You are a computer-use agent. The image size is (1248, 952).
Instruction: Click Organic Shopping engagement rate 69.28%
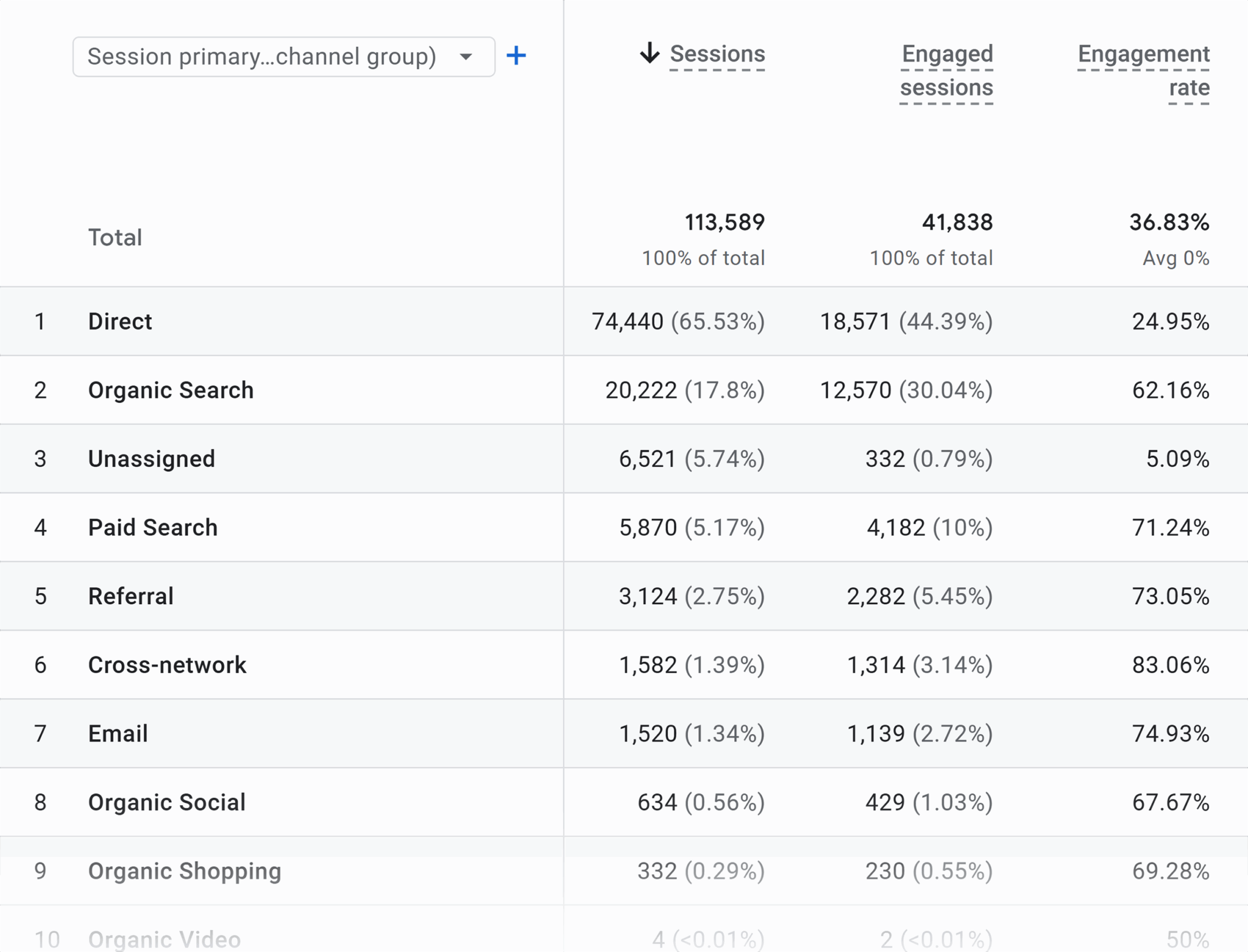[1171, 871]
